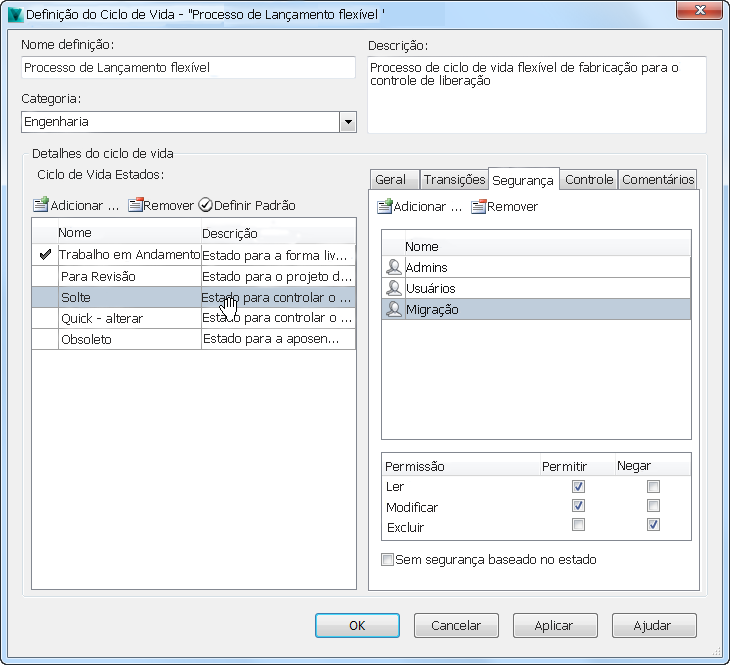The image size is (730, 665).
Task: Select the Solte state row
Action: coord(194,297)
